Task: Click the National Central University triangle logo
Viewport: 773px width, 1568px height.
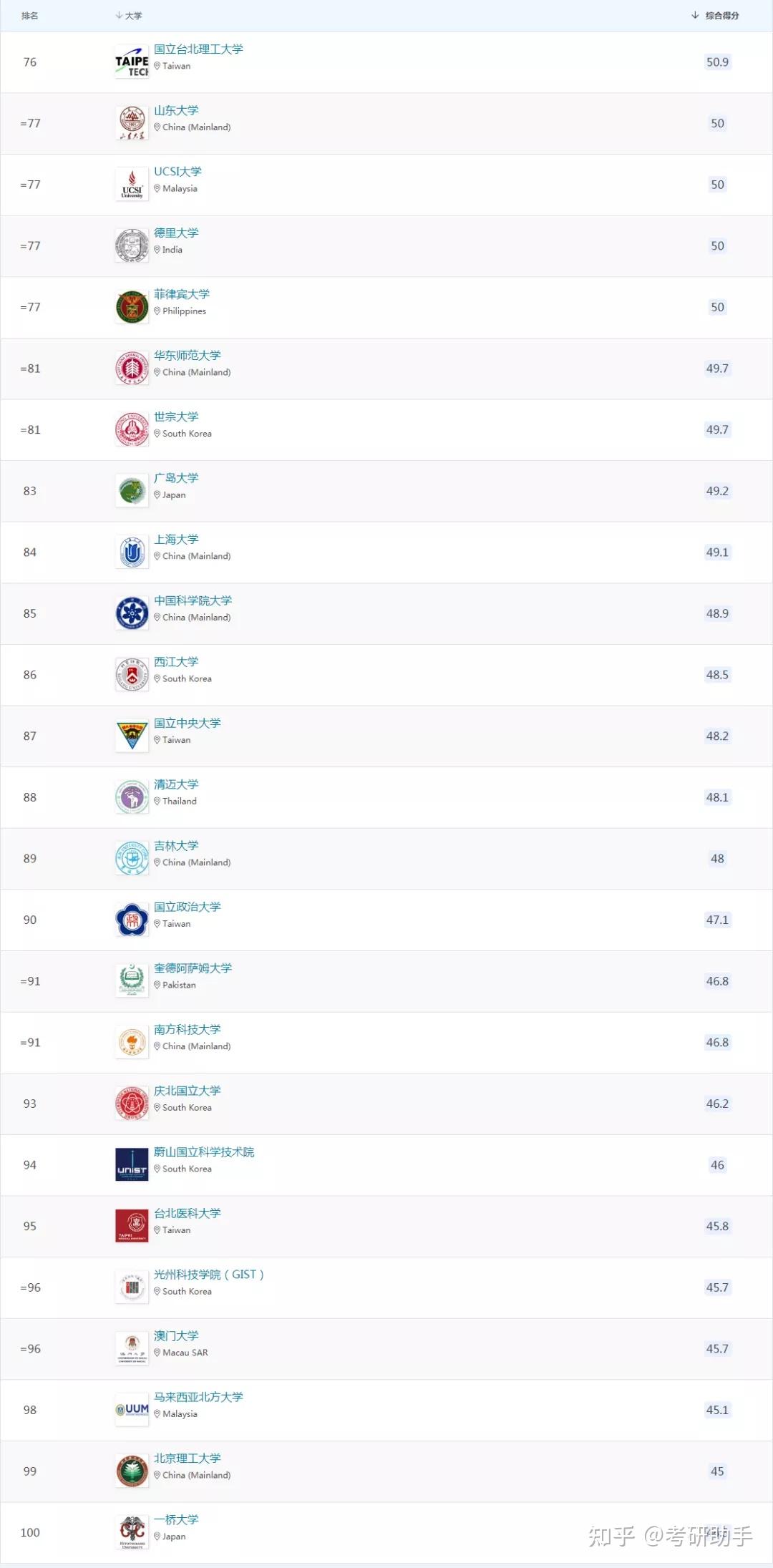Action: point(132,736)
